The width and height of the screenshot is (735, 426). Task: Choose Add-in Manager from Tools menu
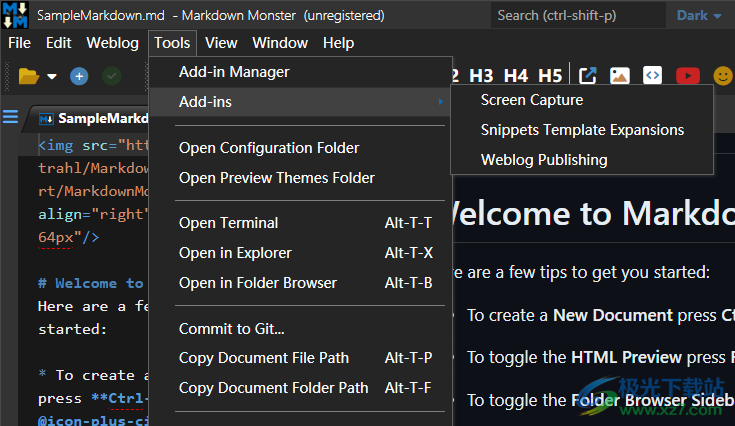click(300, 72)
